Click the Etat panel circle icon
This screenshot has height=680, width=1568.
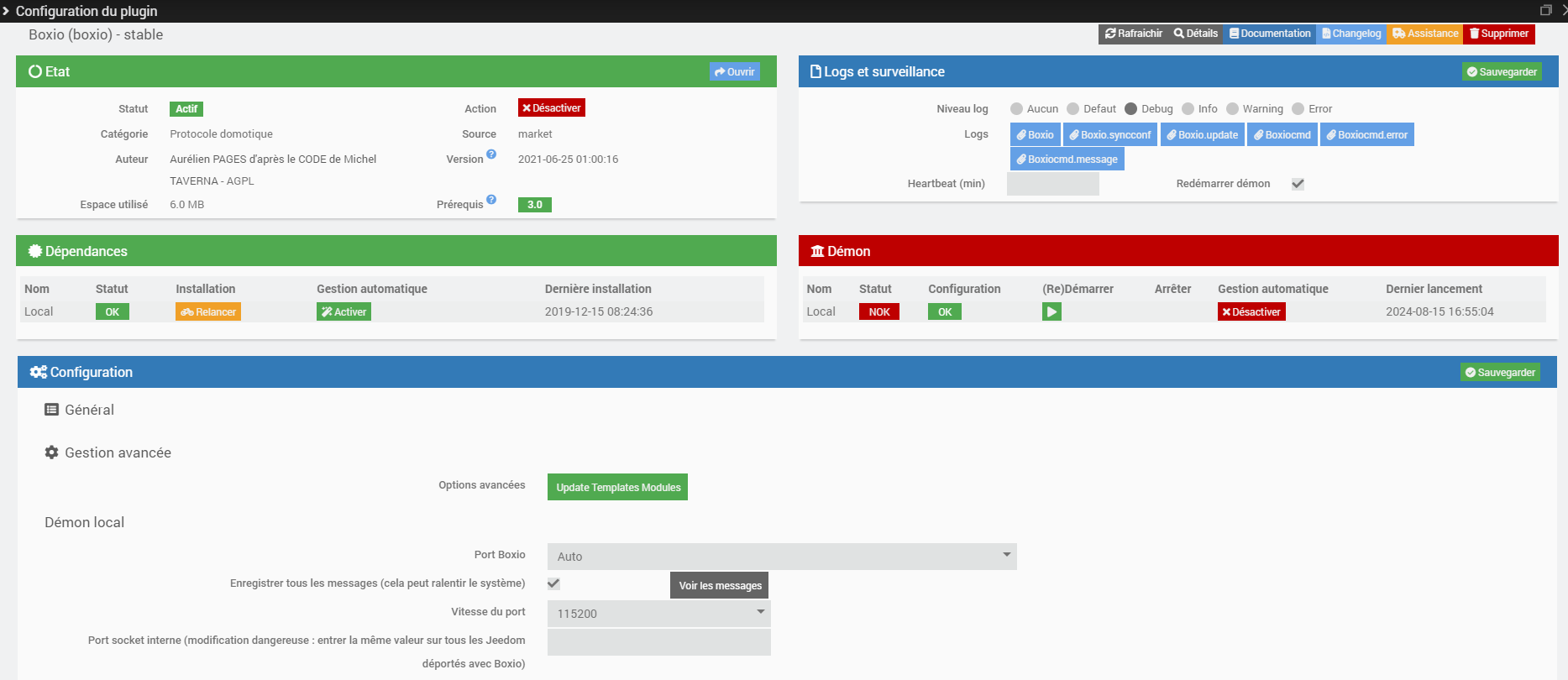(x=35, y=71)
